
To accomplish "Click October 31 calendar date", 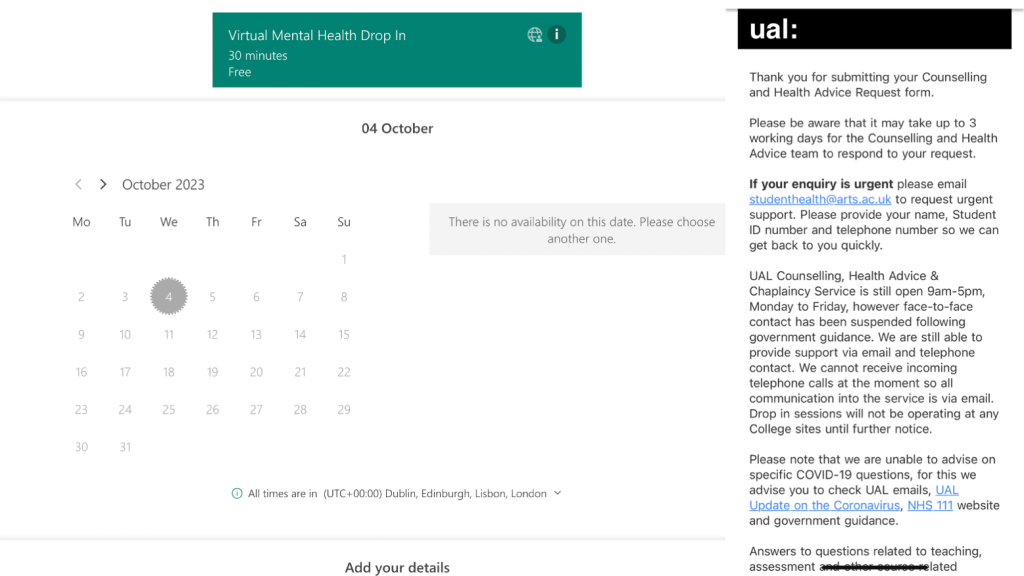I will (125, 447).
